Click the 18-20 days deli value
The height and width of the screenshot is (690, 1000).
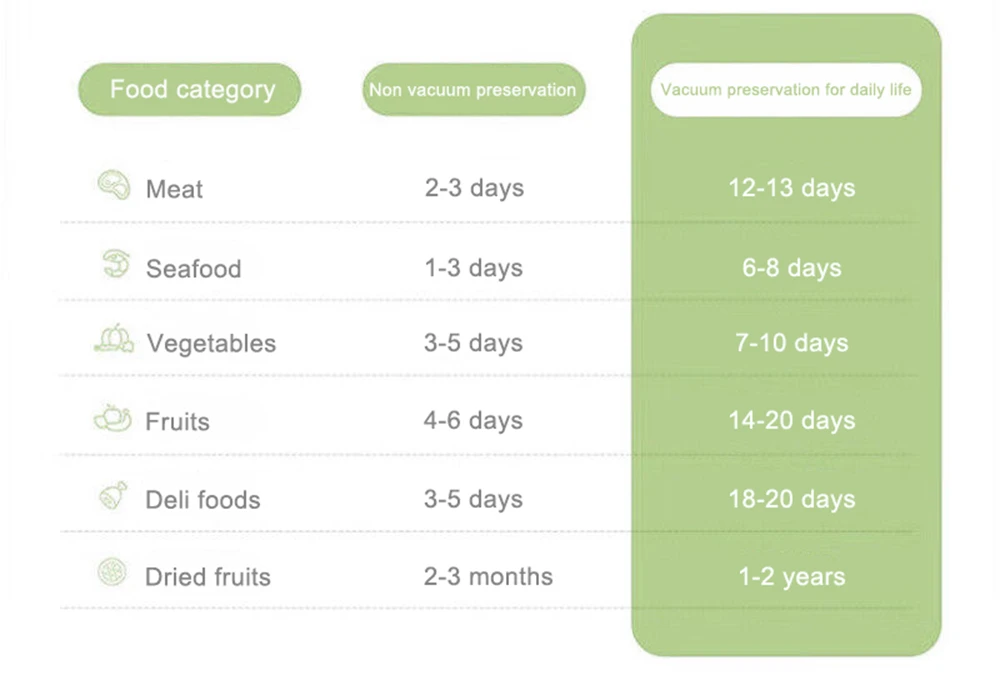tap(791, 499)
